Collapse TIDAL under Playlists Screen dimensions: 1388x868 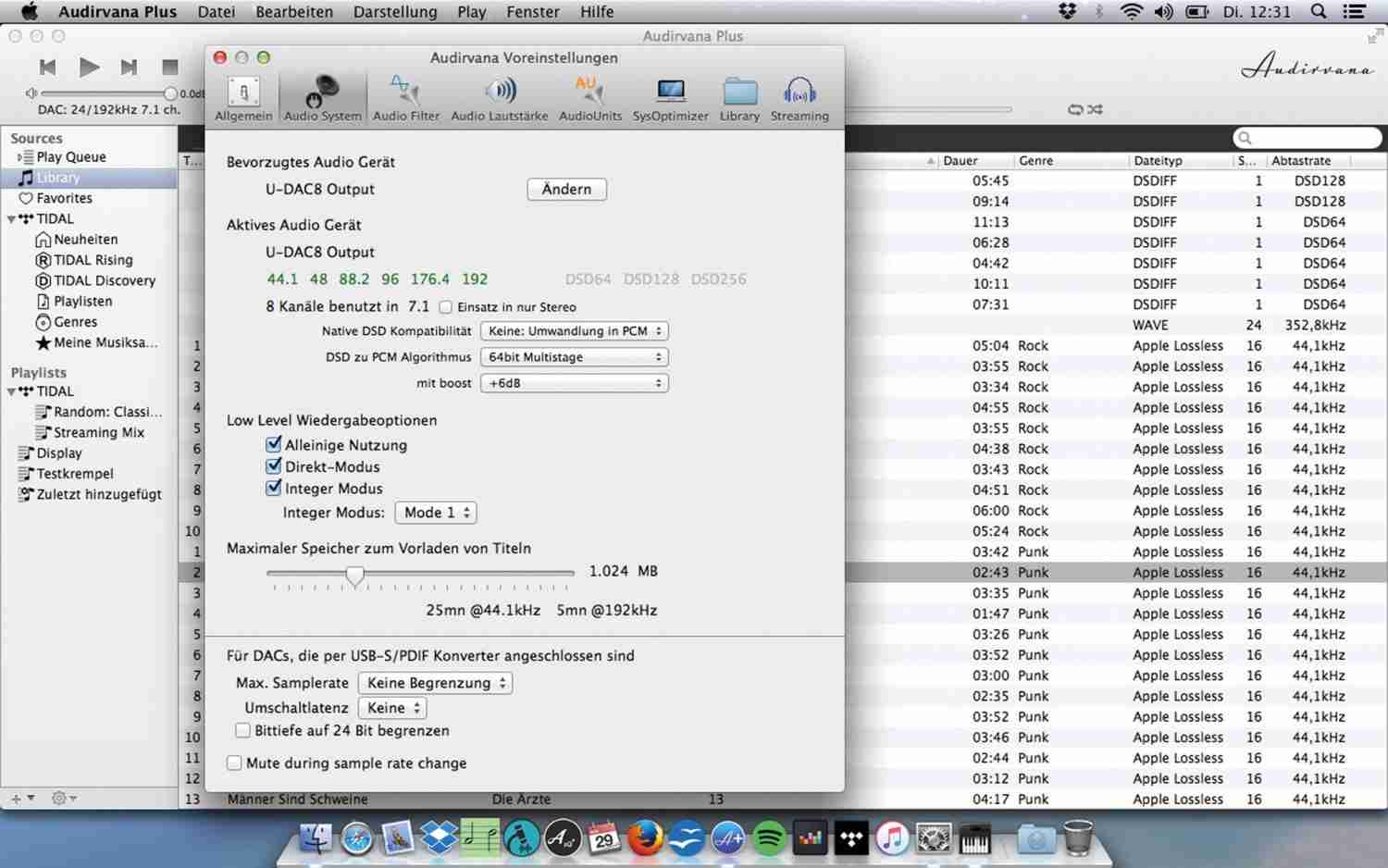point(11,391)
